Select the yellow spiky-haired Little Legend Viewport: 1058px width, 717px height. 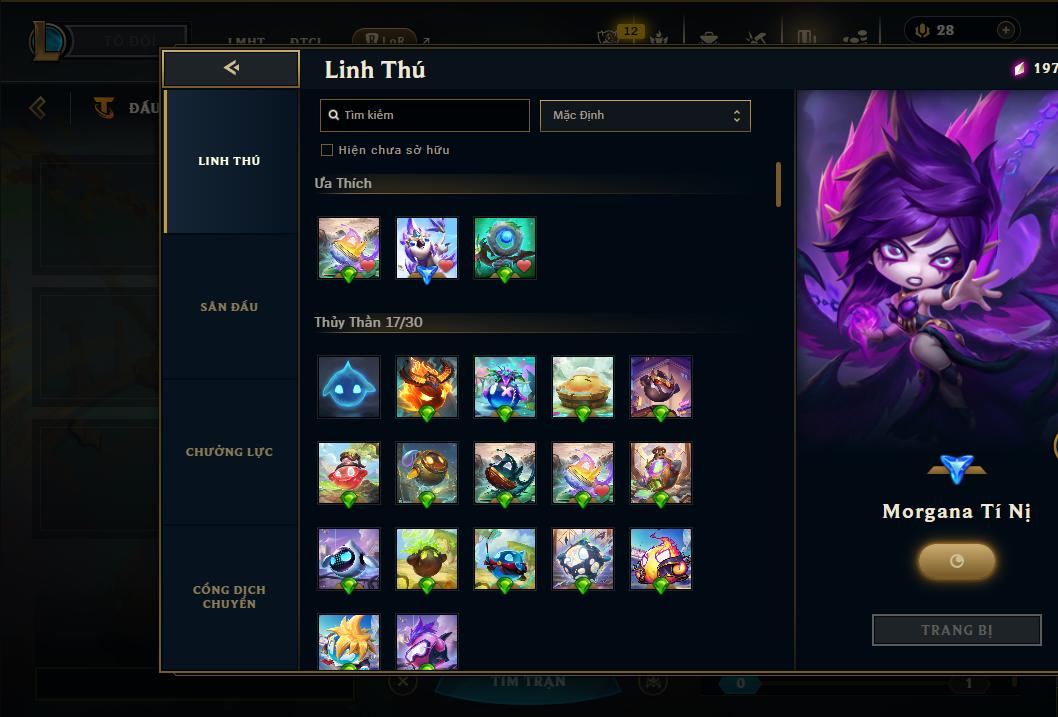349,641
